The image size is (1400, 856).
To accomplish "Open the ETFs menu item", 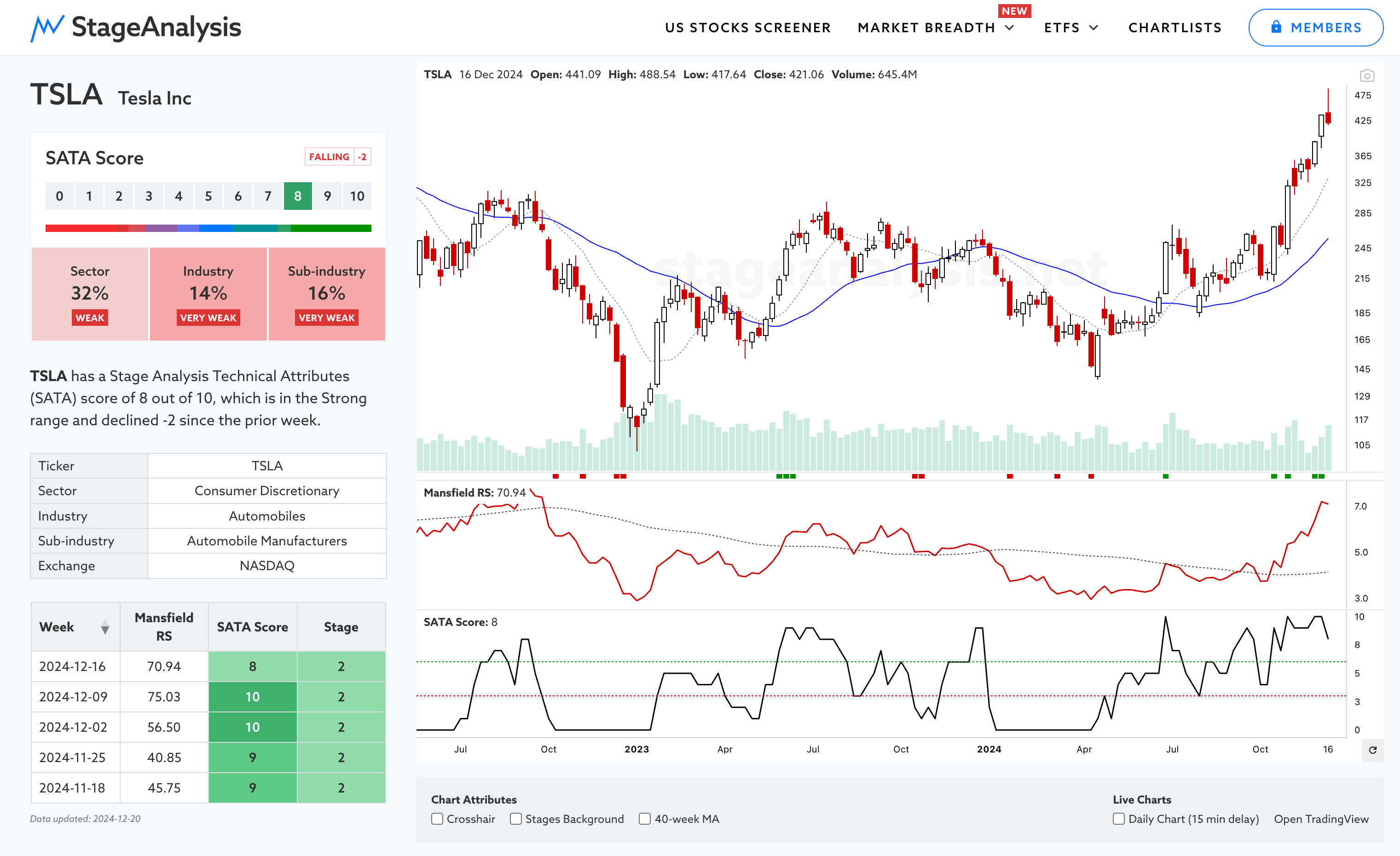I will click(x=1061, y=28).
